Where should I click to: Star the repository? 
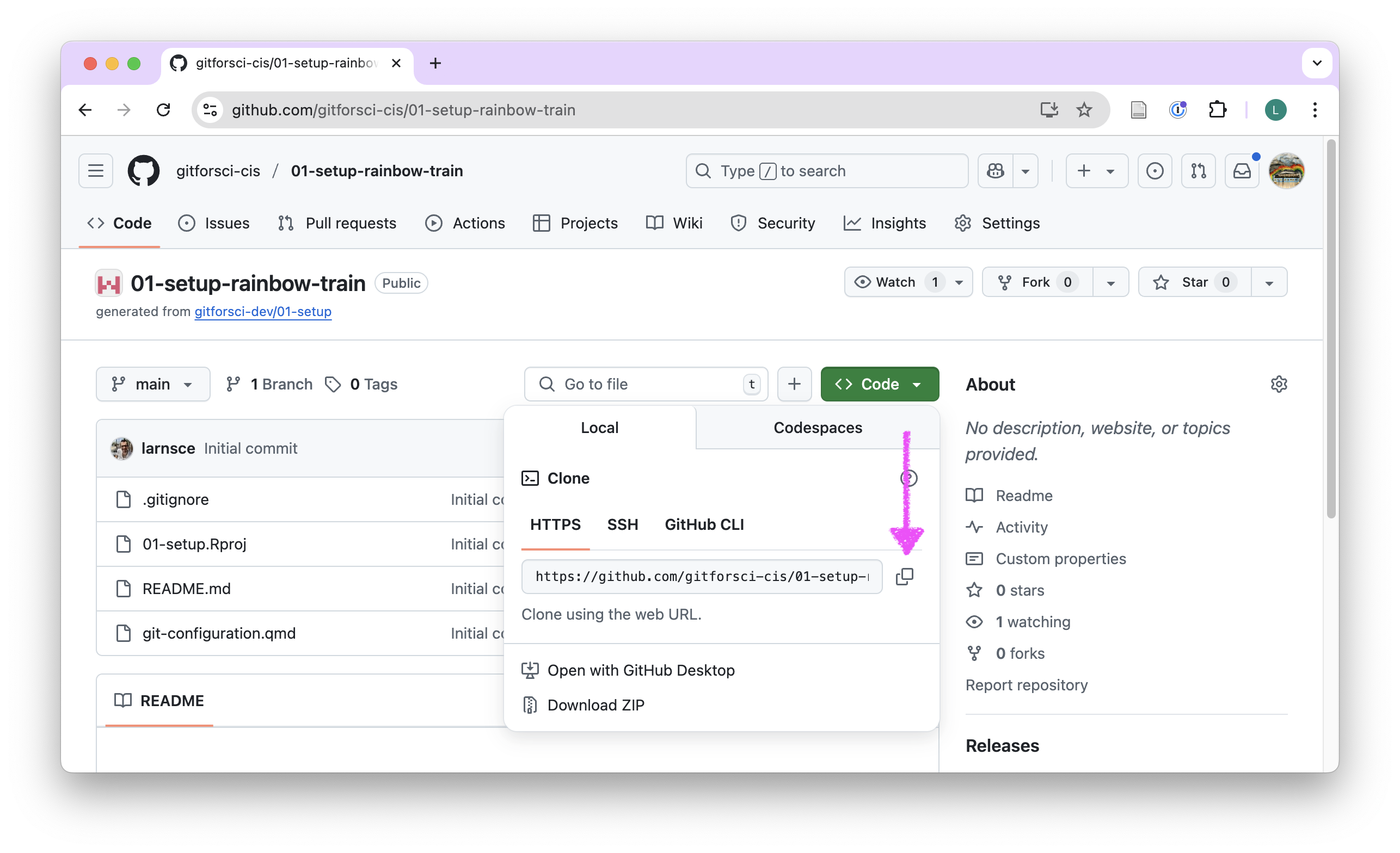click(x=1194, y=282)
